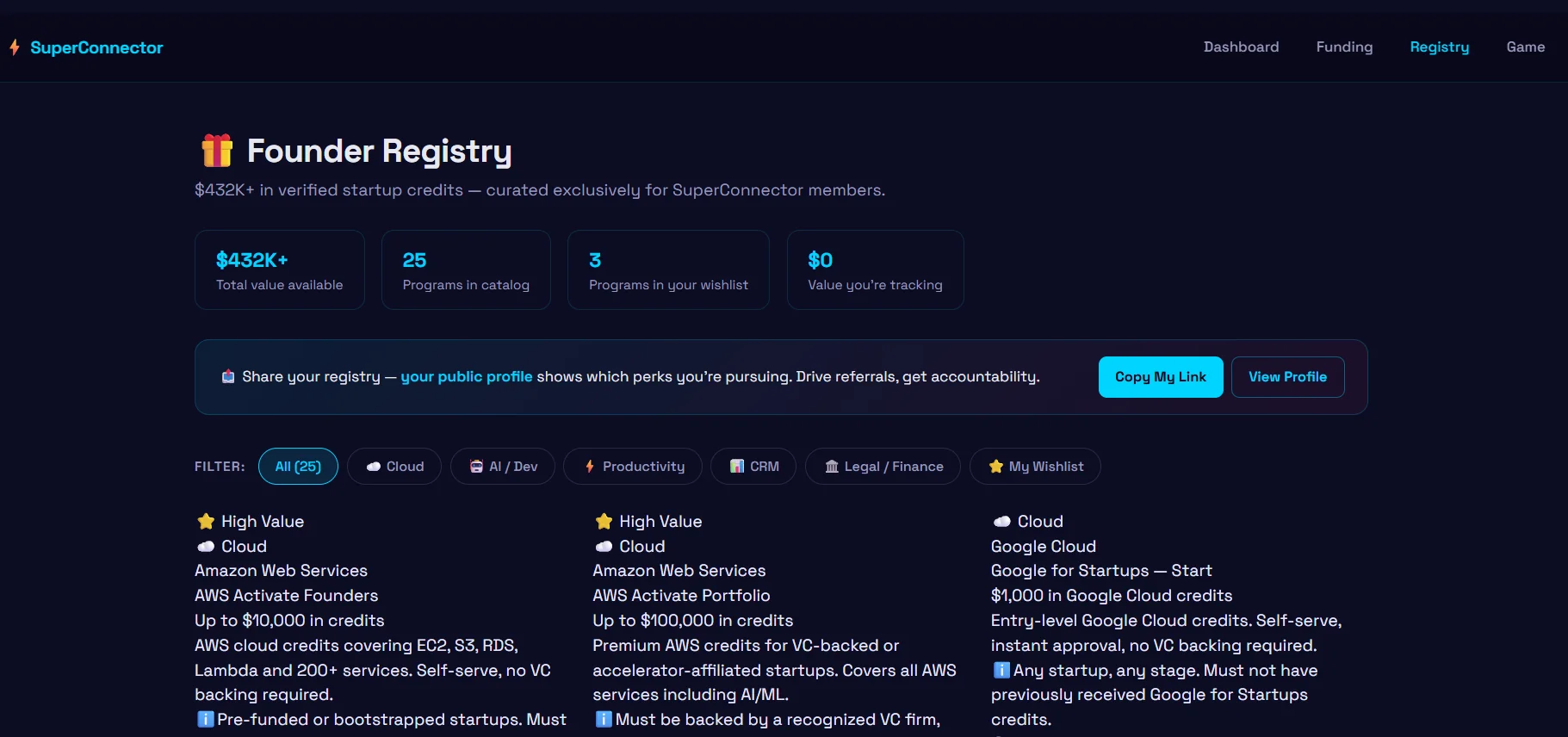Click the Founder Registry heading

(x=379, y=152)
